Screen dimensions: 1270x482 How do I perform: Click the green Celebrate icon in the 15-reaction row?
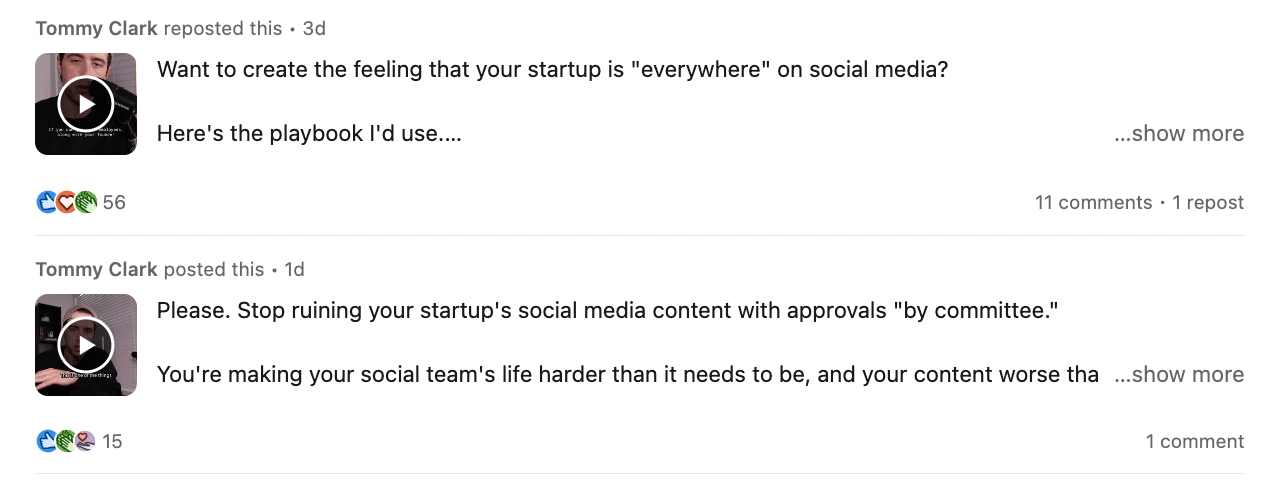(x=66, y=441)
